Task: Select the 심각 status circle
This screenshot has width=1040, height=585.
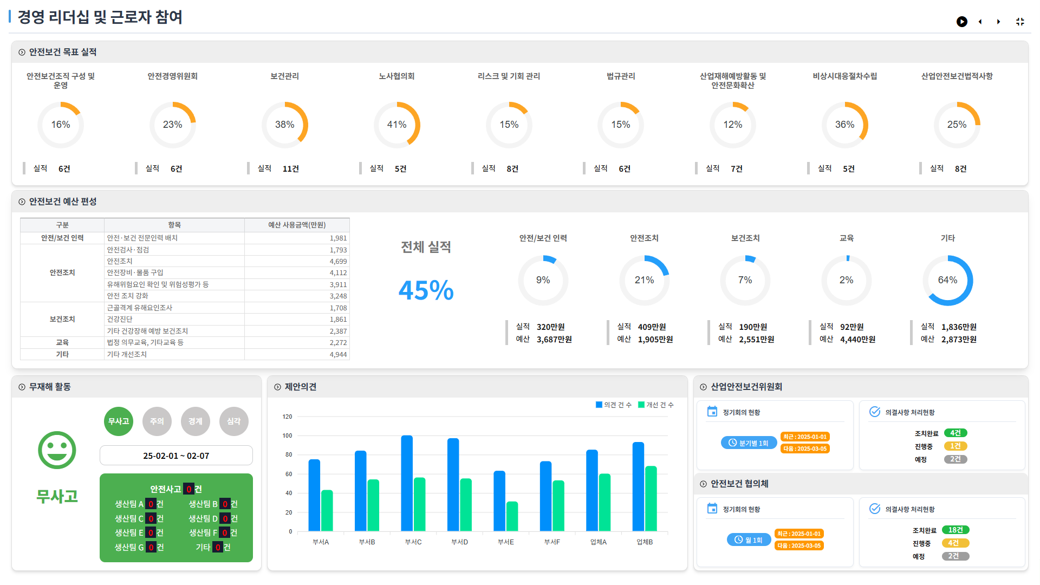Action: coord(234,422)
